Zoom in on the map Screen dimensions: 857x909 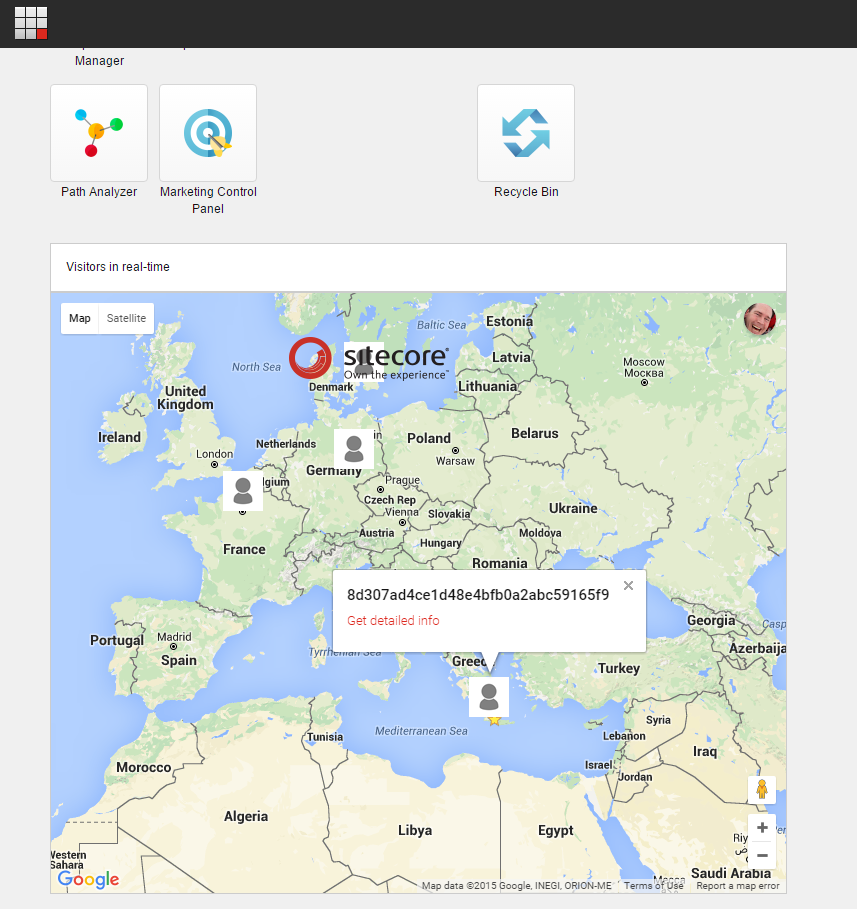pos(762,828)
